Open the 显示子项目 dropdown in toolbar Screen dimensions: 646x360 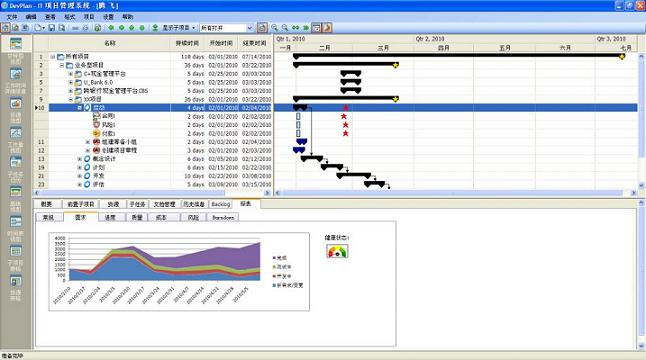click(x=178, y=28)
